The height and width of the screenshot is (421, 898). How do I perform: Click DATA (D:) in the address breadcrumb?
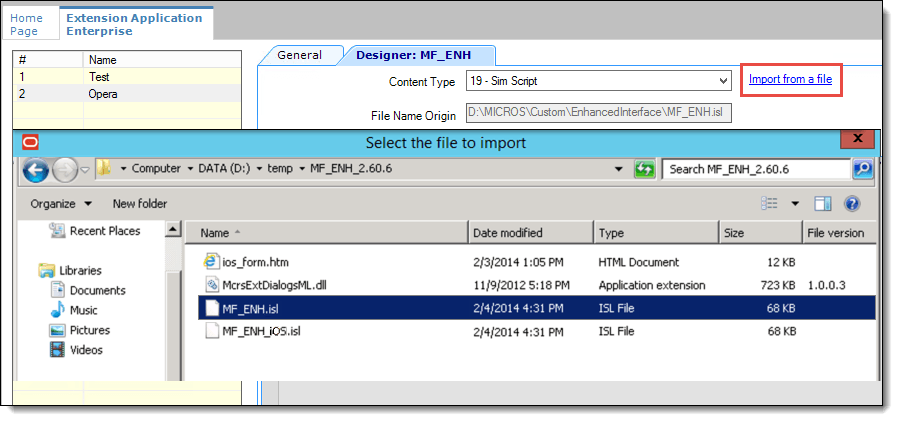[225, 168]
